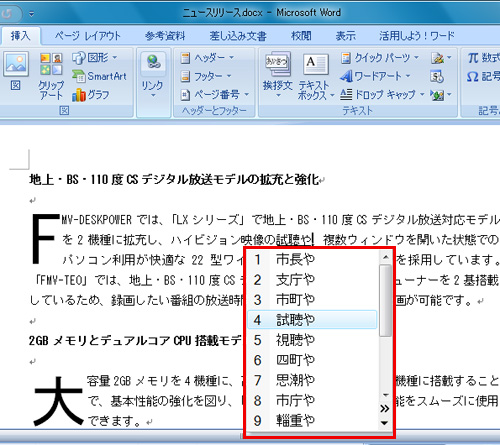Click the large drop cap character 大
500x445 pixels.
(x=58, y=401)
